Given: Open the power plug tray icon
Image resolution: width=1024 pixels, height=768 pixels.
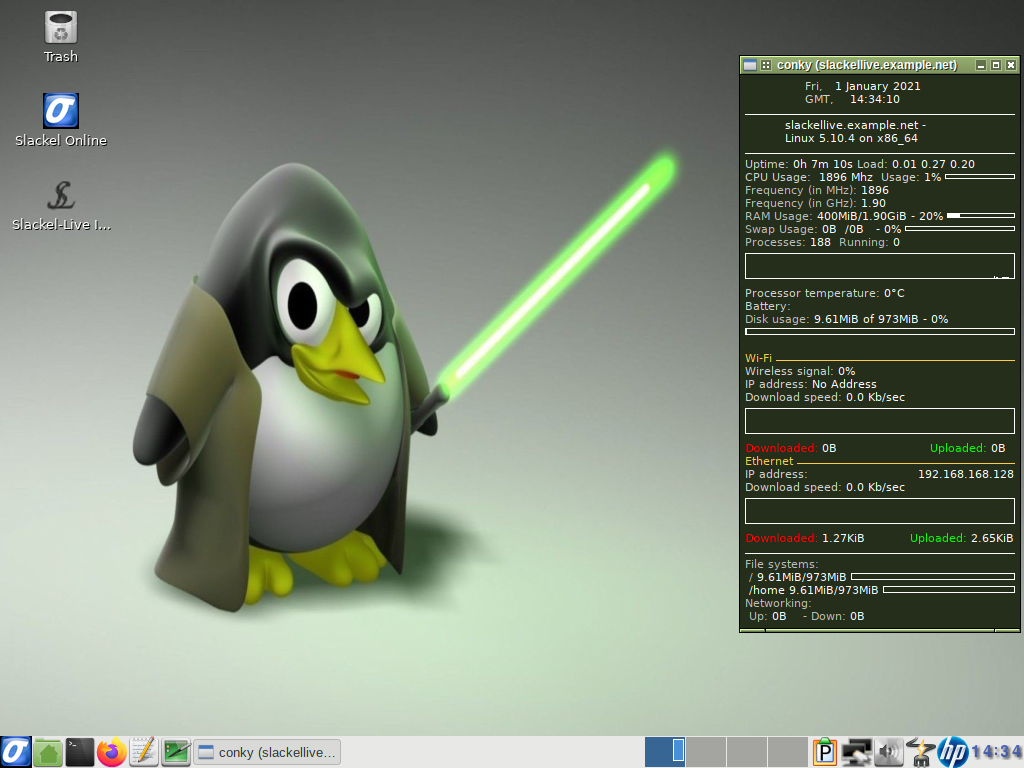Looking at the screenshot, I should coord(920,752).
